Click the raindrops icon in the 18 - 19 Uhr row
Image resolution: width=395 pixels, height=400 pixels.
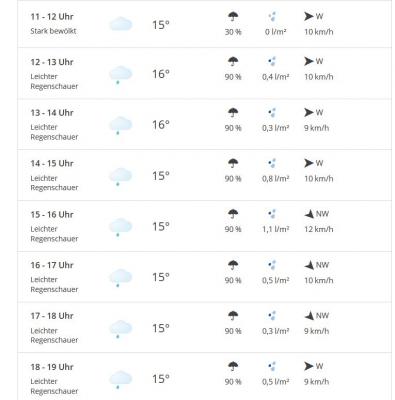(x=272, y=366)
